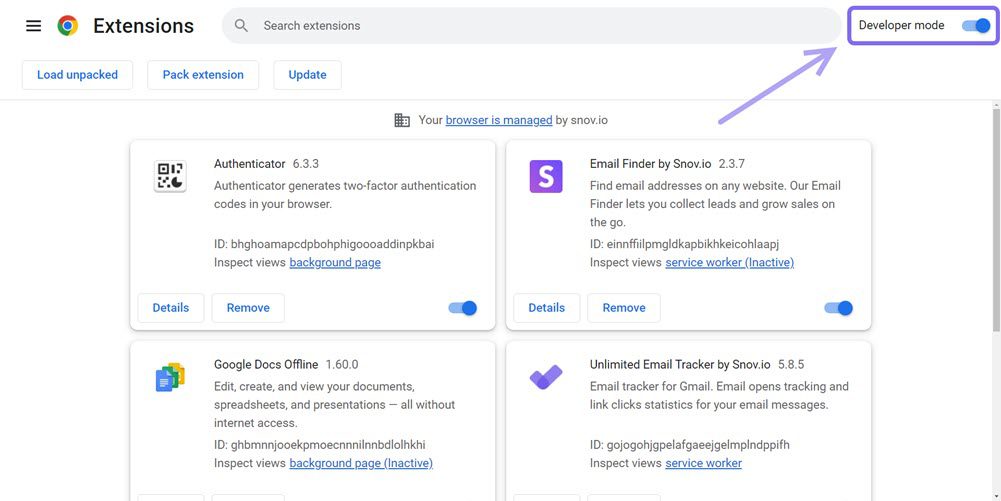Focus the Search extensions field

pyautogui.click(x=531, y=26)
